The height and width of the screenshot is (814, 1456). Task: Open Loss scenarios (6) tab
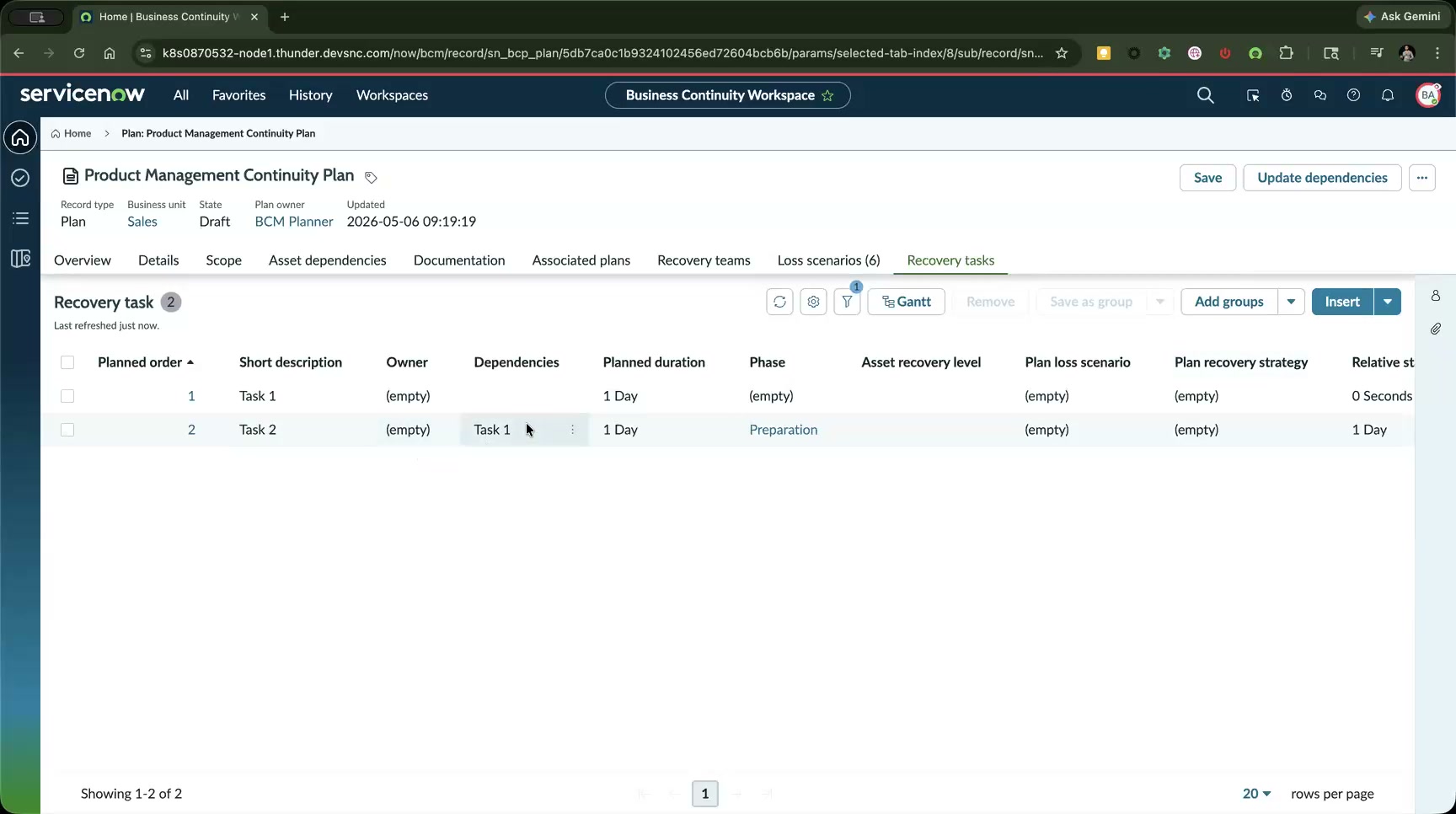[x=829, y=260]
